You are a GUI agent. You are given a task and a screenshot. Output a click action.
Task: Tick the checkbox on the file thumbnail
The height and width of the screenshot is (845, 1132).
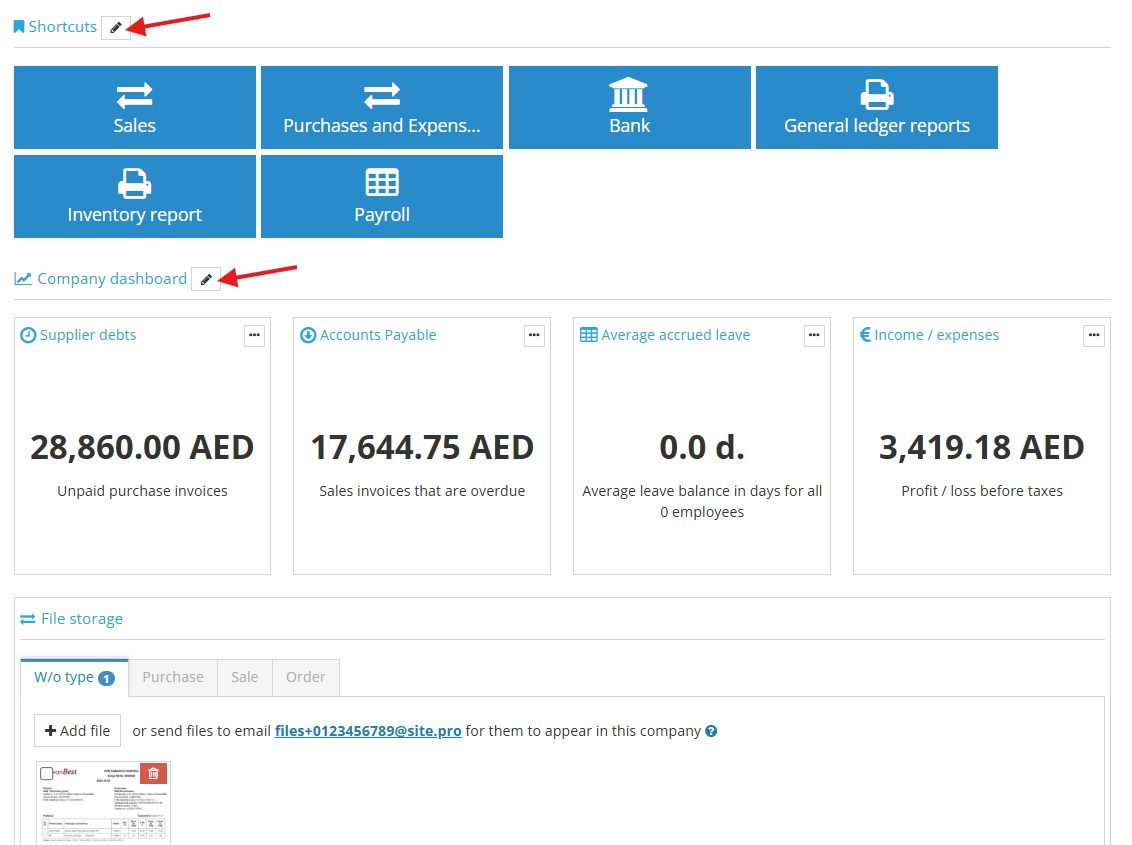(48, 771)
